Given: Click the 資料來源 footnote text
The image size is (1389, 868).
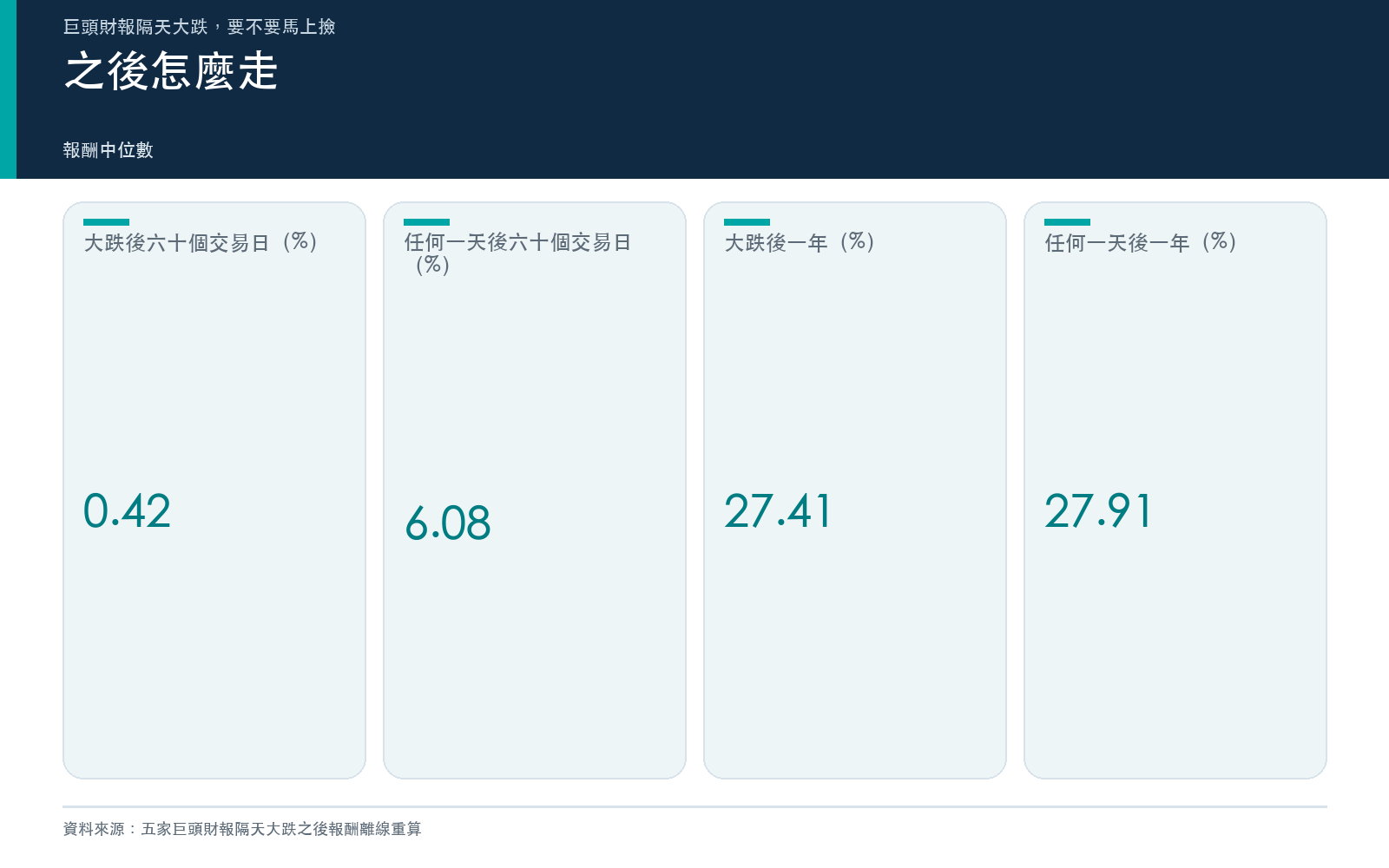Looking at the screenshot, I should click(x=242, y=829).
